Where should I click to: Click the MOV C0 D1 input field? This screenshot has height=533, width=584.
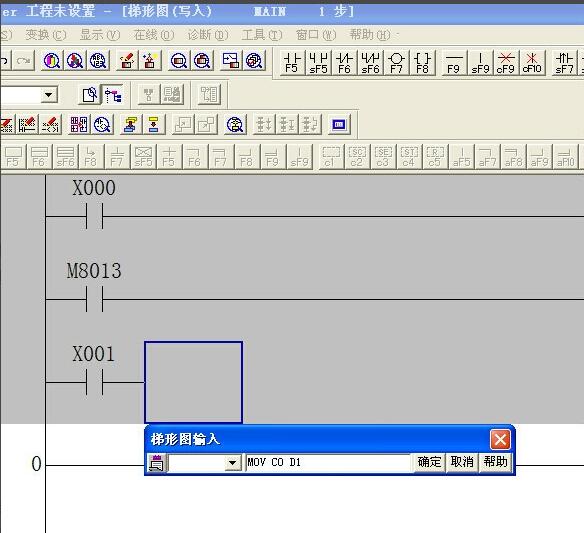[x=328, y=463]
